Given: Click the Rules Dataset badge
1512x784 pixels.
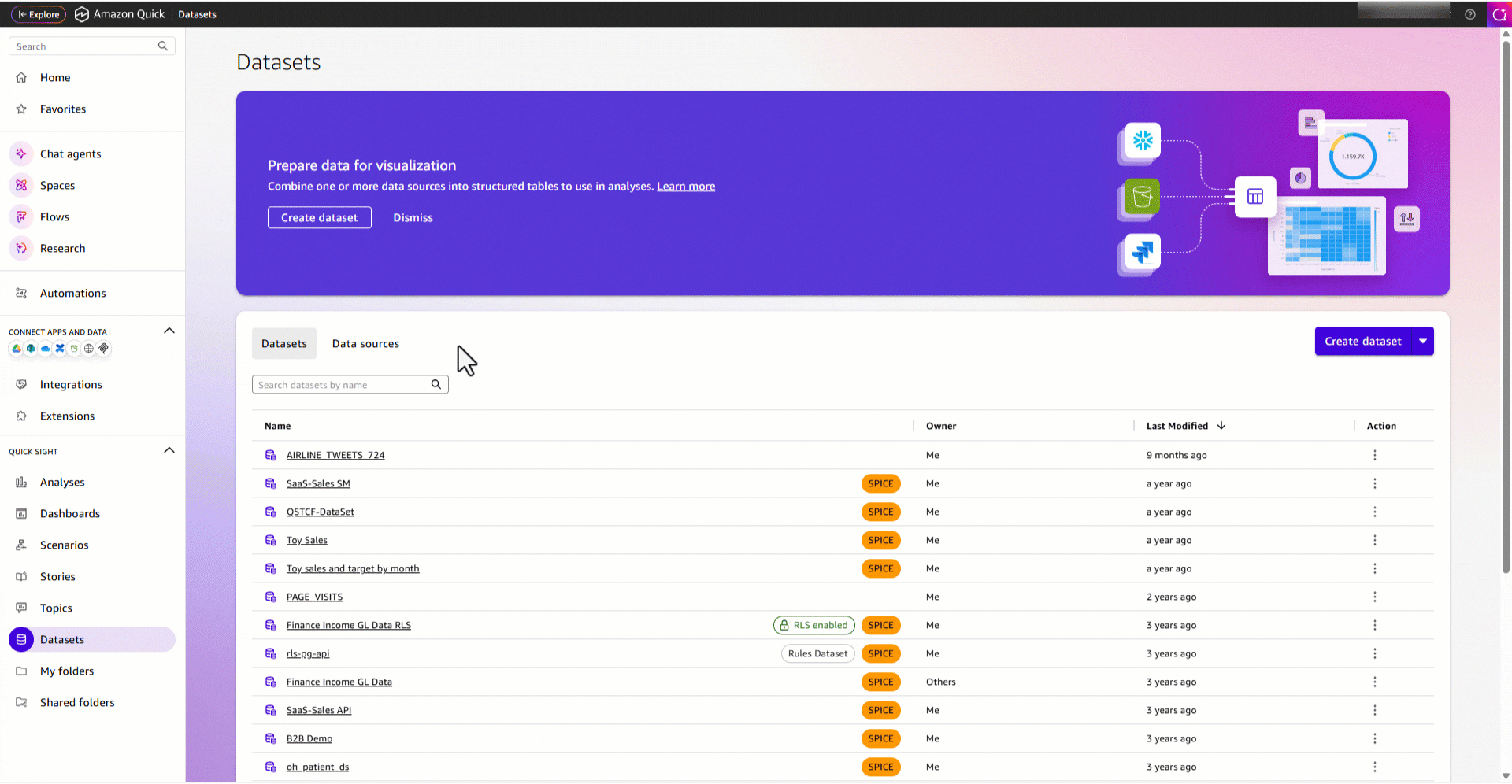Looking at the screenshot, I should click(x=818, y=654).
